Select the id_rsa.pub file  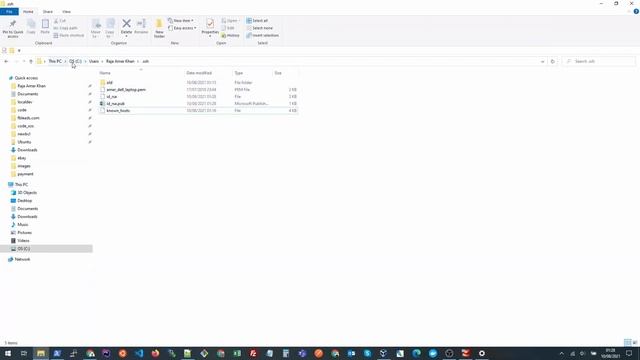pyautogui.click(x=198, y=104)
